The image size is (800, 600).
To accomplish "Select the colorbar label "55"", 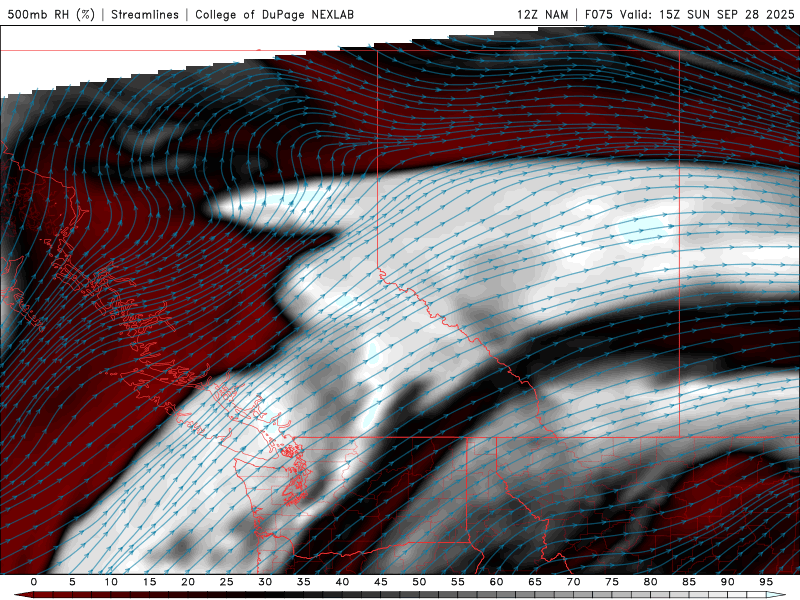I will (x=458, y=582).
